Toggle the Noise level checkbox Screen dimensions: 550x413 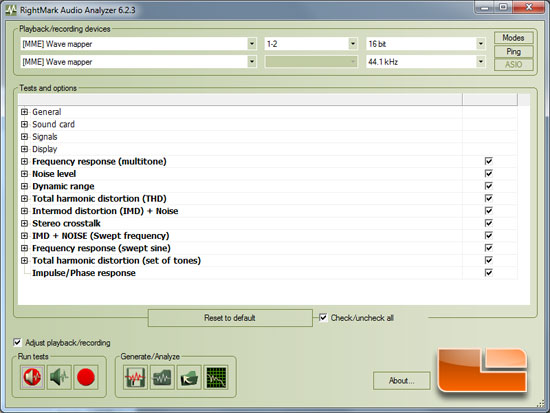488,173
